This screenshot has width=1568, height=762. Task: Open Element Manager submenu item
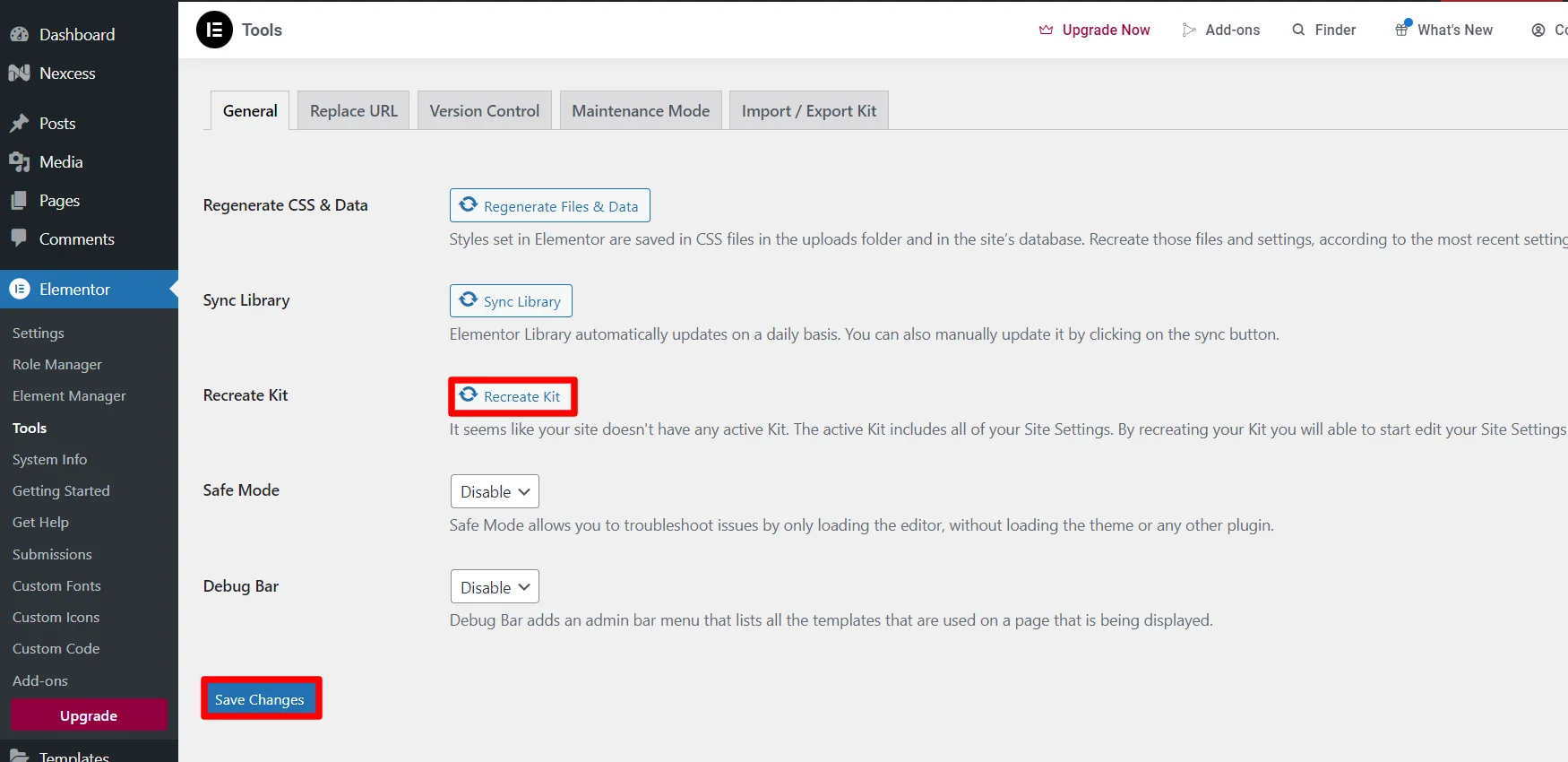pyautogui.click(x=69, y=395)
